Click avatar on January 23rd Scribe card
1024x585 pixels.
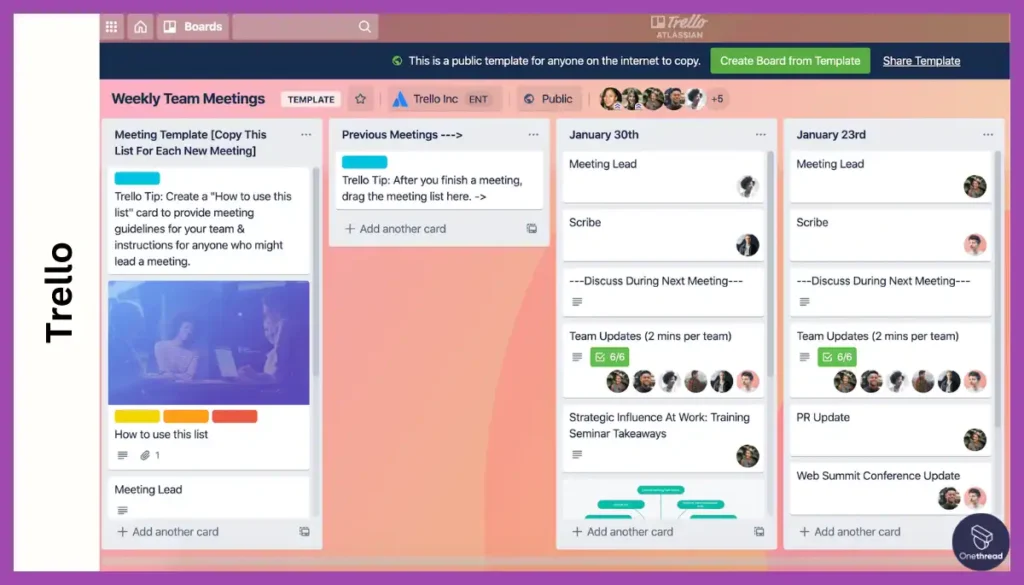click(975, 245)
